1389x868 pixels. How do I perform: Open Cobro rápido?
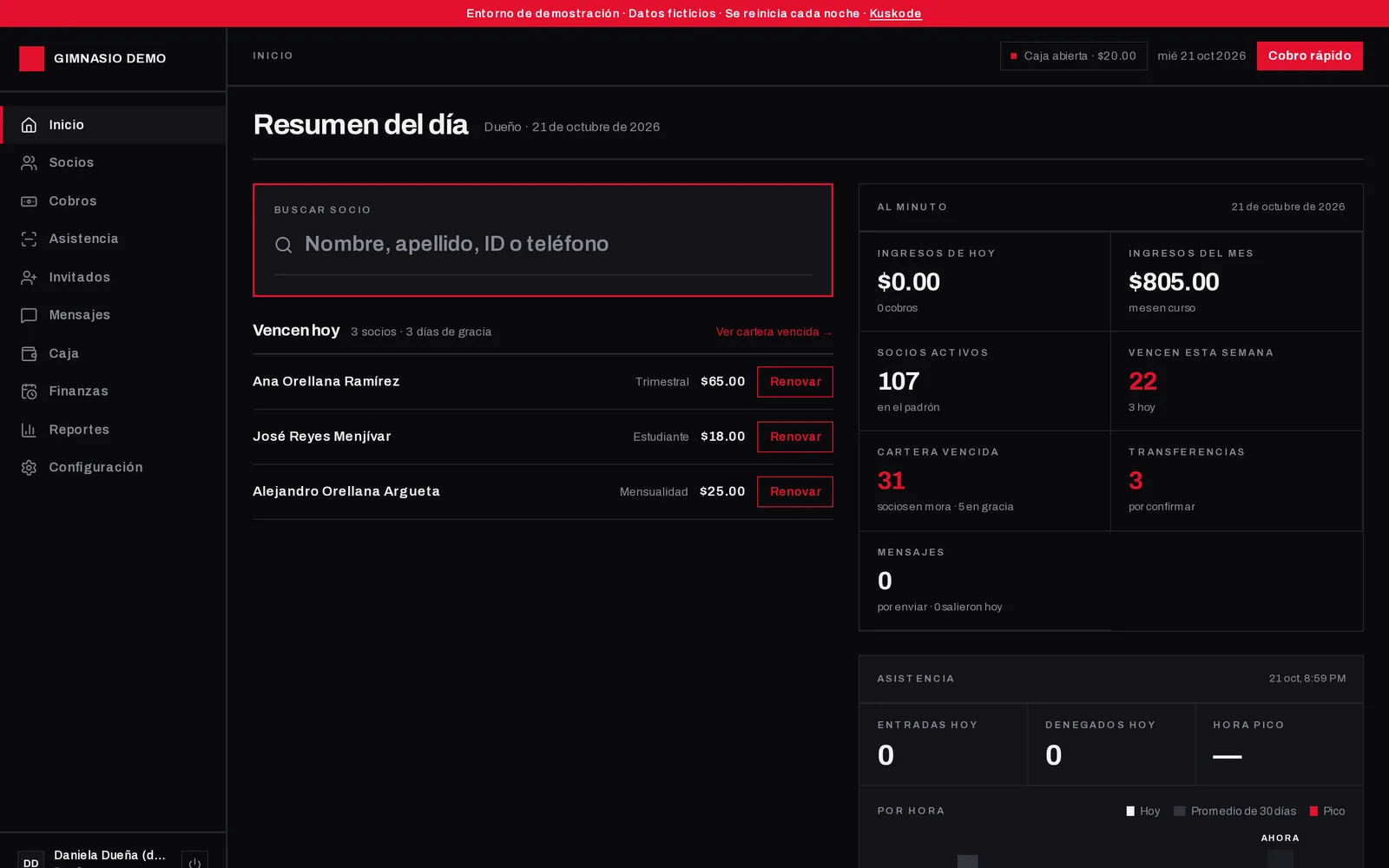(1309, 56)
